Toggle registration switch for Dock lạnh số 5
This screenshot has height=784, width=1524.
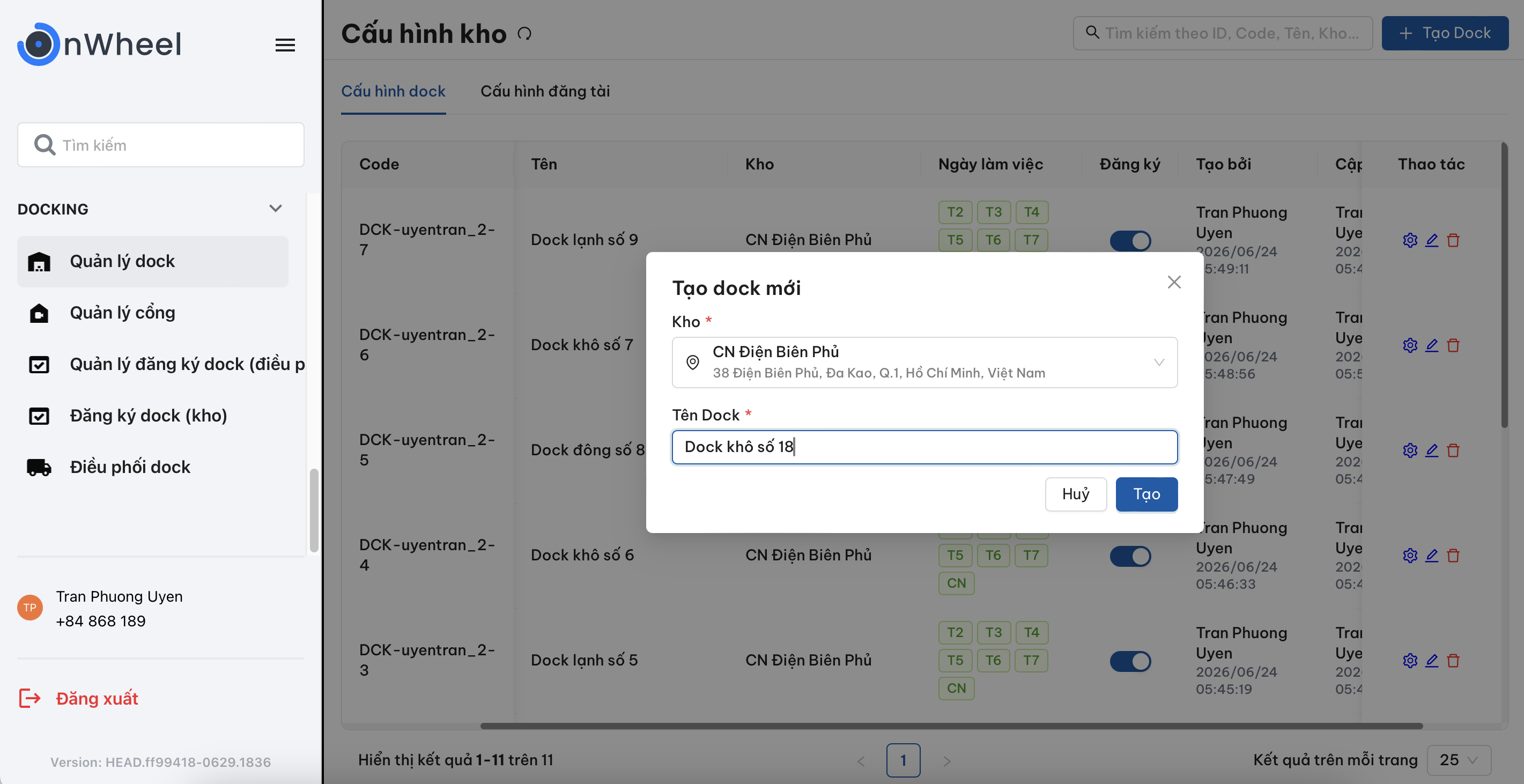pyautogui.click(x=1130, y=662)
